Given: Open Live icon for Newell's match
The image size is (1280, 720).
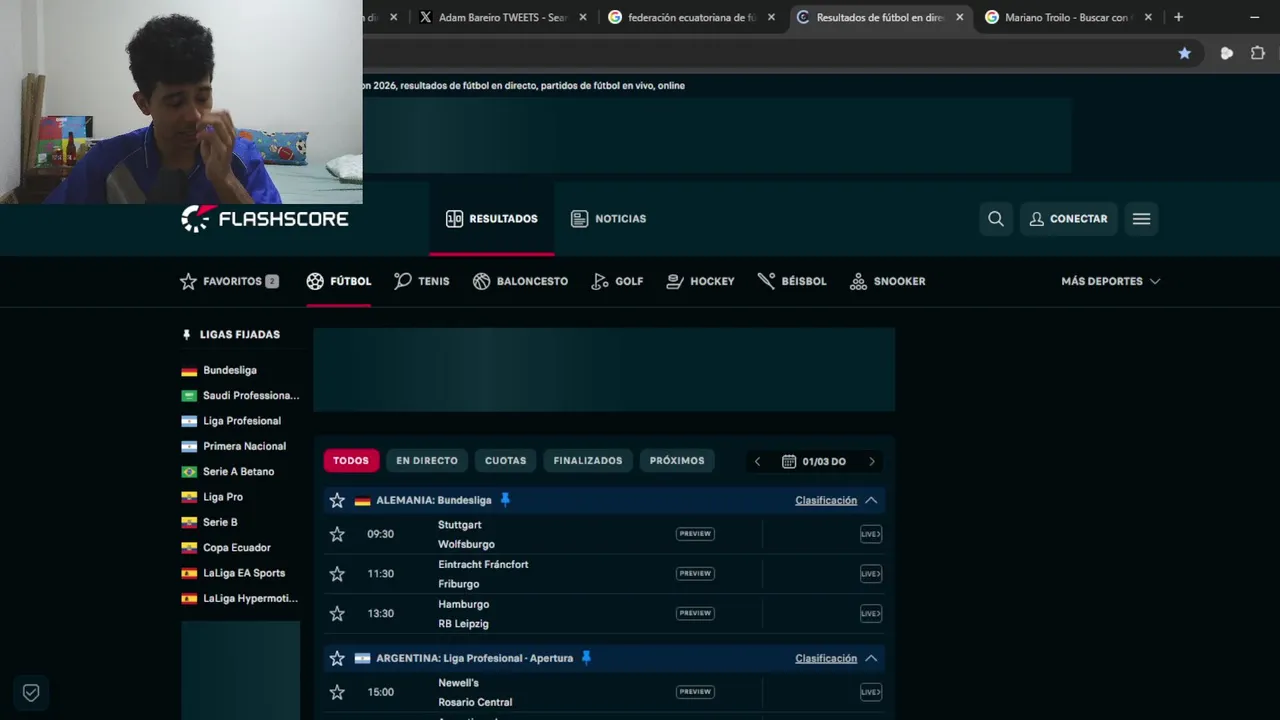Looking at the screenshot, I should point(871,692).
